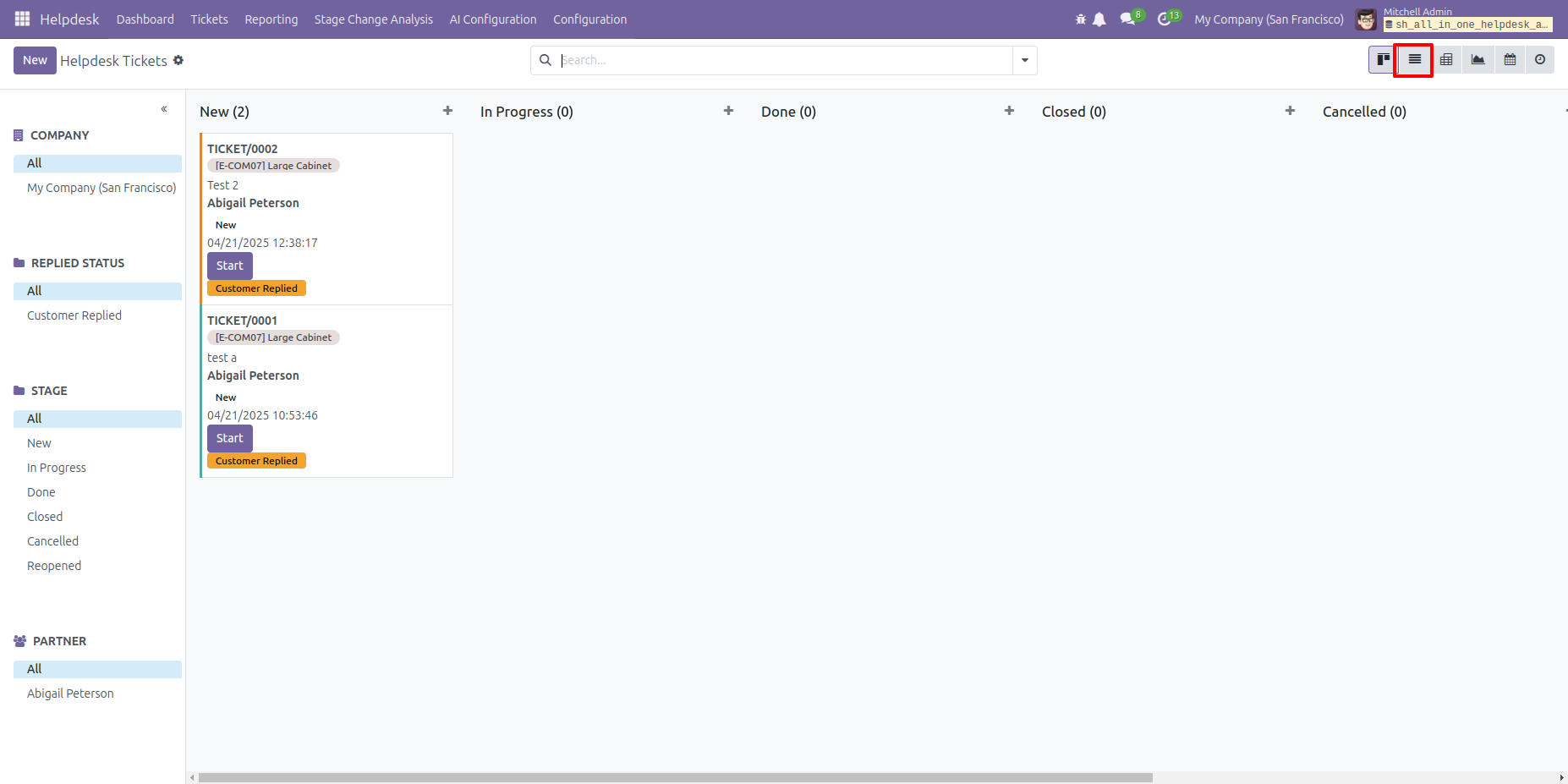Click the Closed (0) column header
Screen dimensions: 1568x784
[x=1074, y=112]
